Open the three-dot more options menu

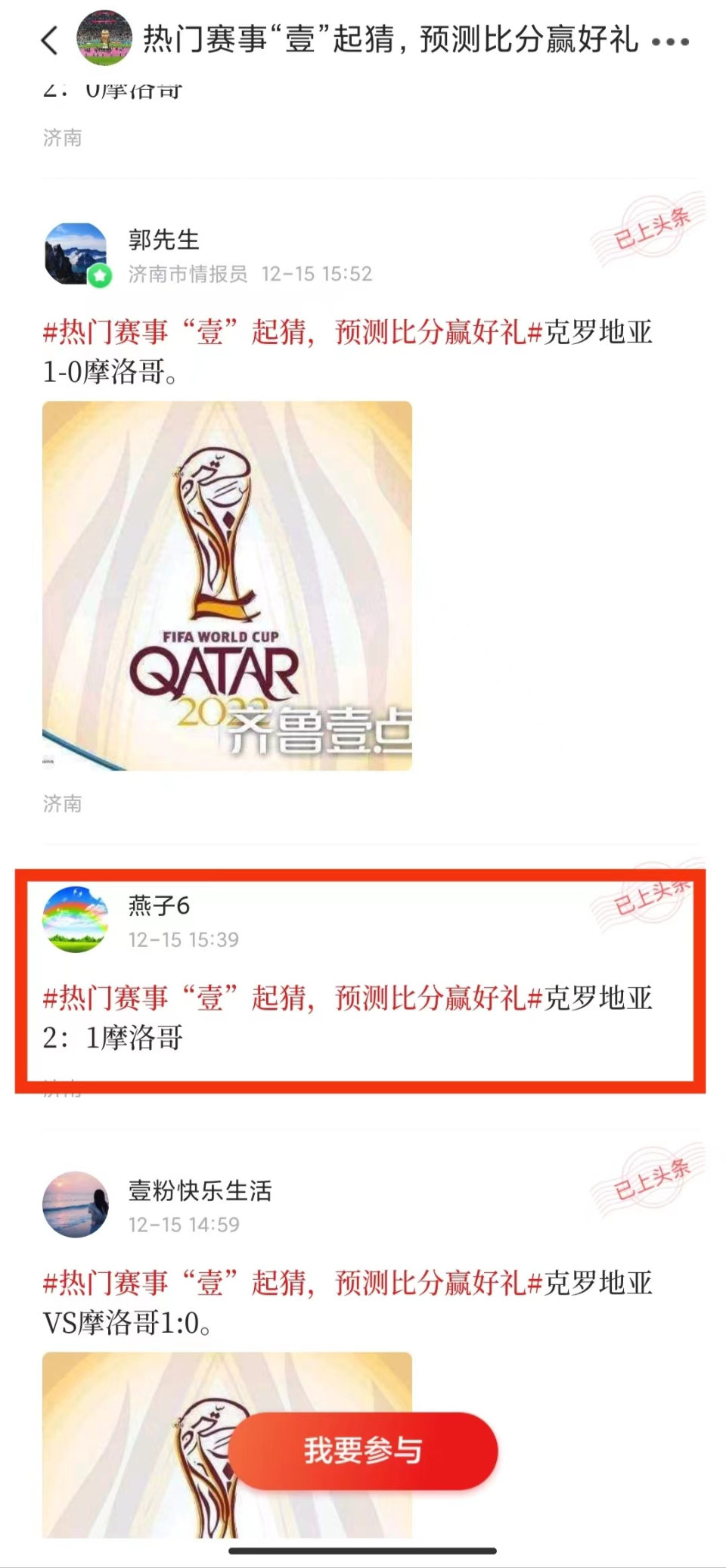tap(671, 42)
